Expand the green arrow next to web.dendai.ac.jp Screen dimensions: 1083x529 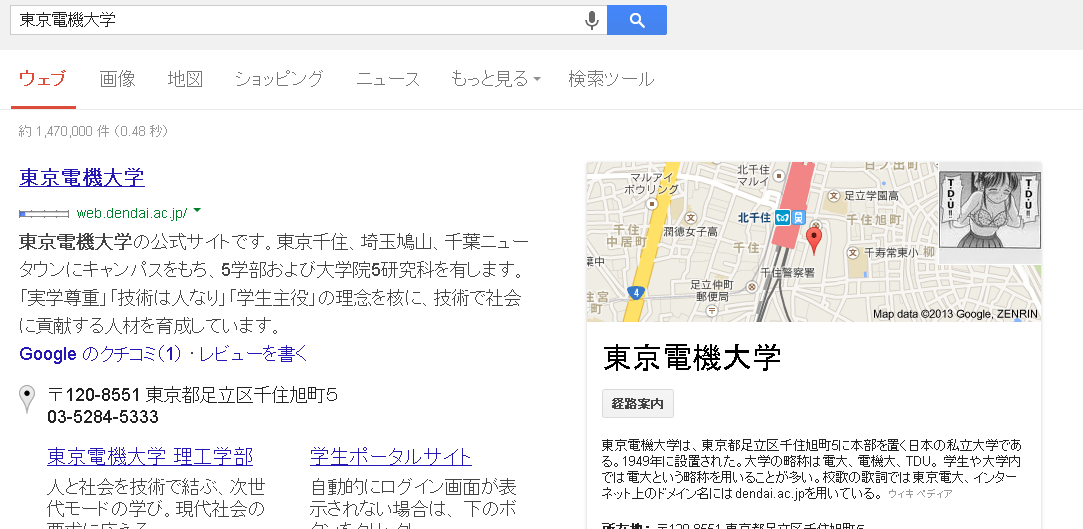tap(197, 210)
